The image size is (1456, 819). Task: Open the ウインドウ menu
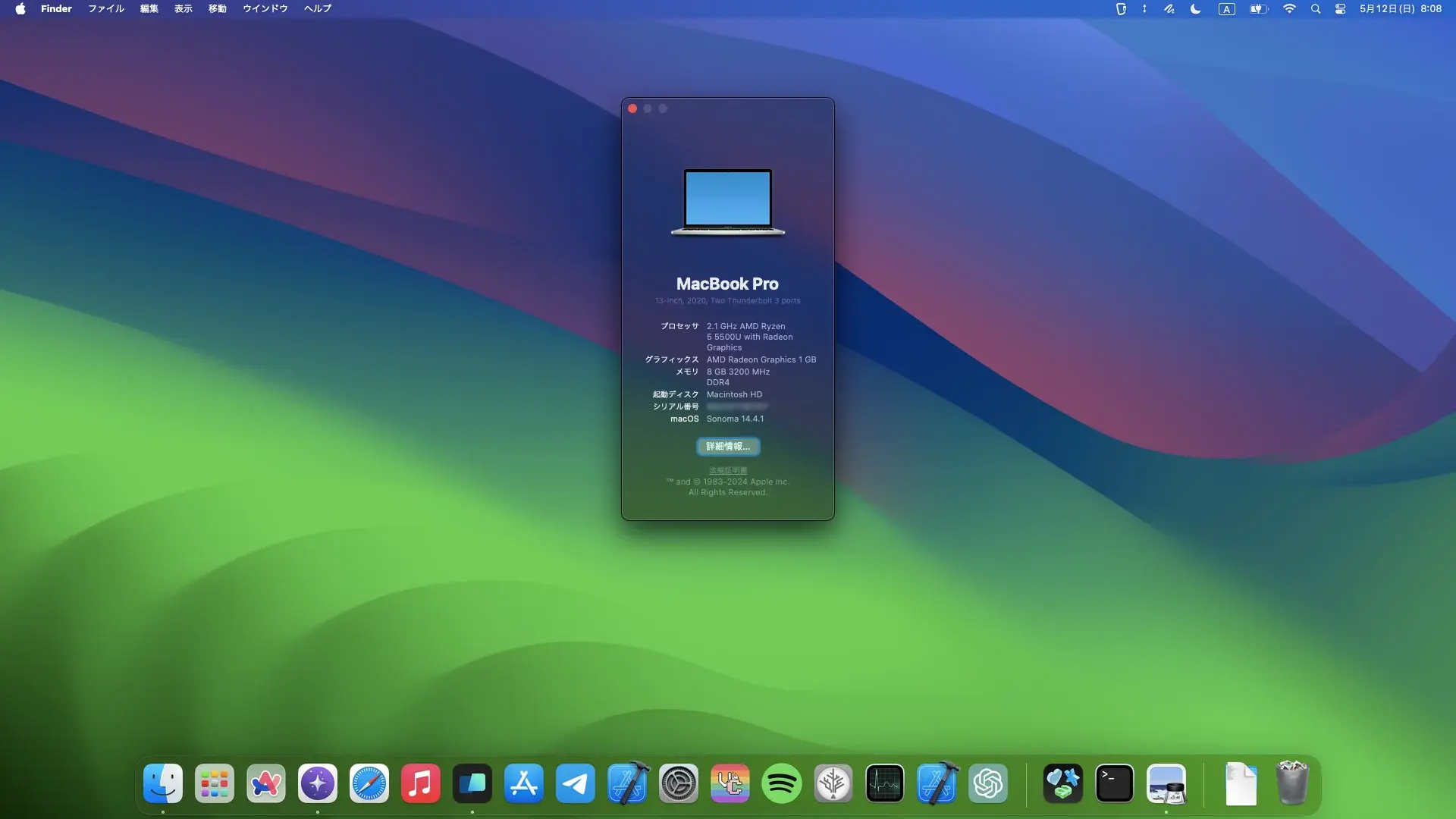pos(265,9)
